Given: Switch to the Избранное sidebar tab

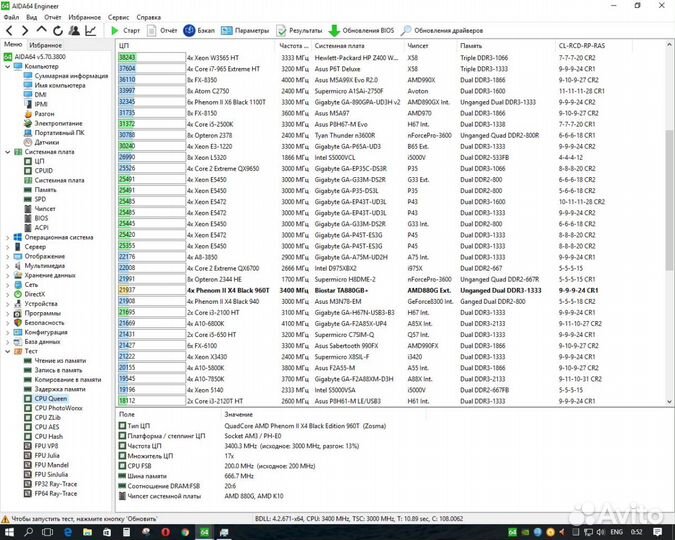Looking at the screenshot, I should pos(45,45).
